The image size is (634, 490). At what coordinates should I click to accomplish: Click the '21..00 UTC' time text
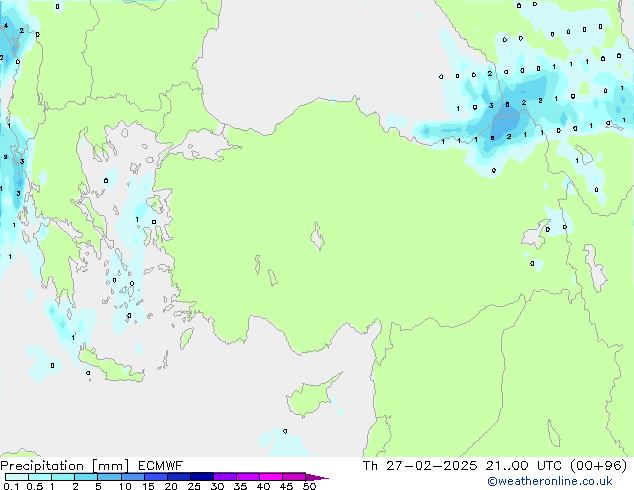(524, 465)
